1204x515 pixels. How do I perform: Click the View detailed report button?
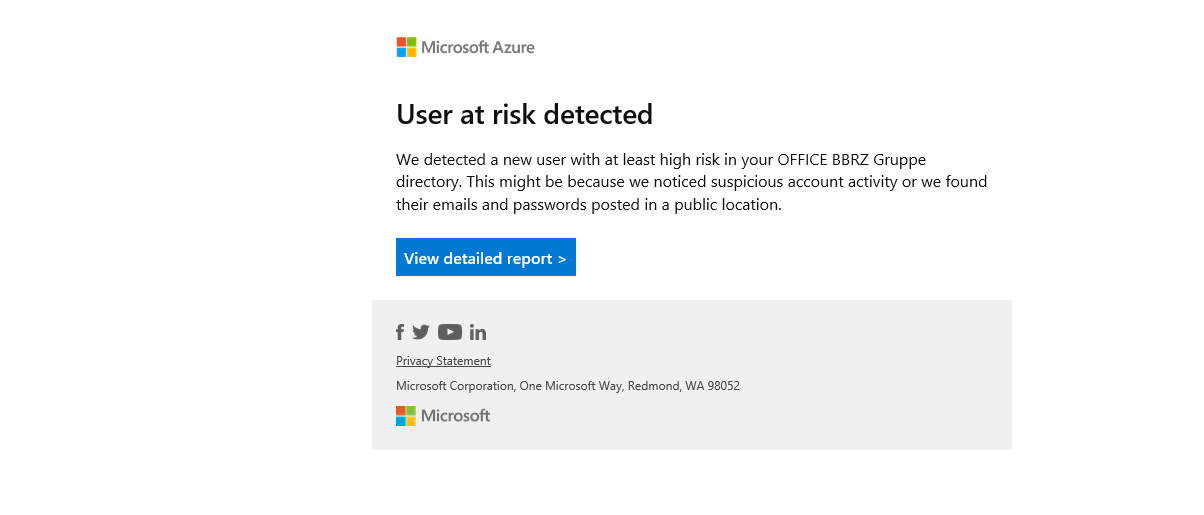tap(486, 257)
